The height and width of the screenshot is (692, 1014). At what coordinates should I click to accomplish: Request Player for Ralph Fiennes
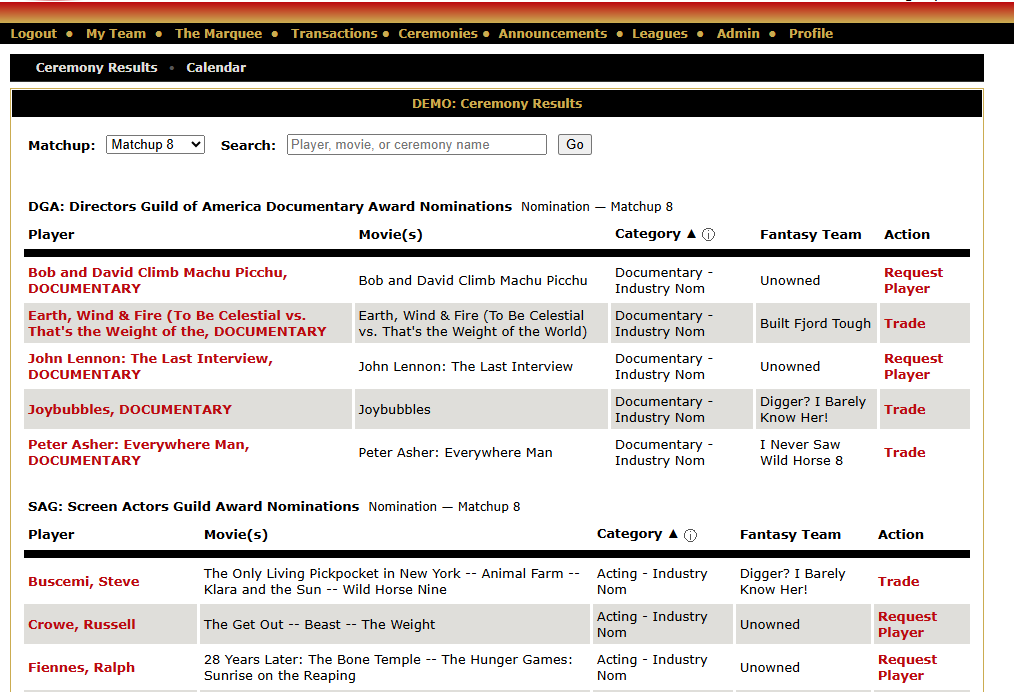click(907, 667)
